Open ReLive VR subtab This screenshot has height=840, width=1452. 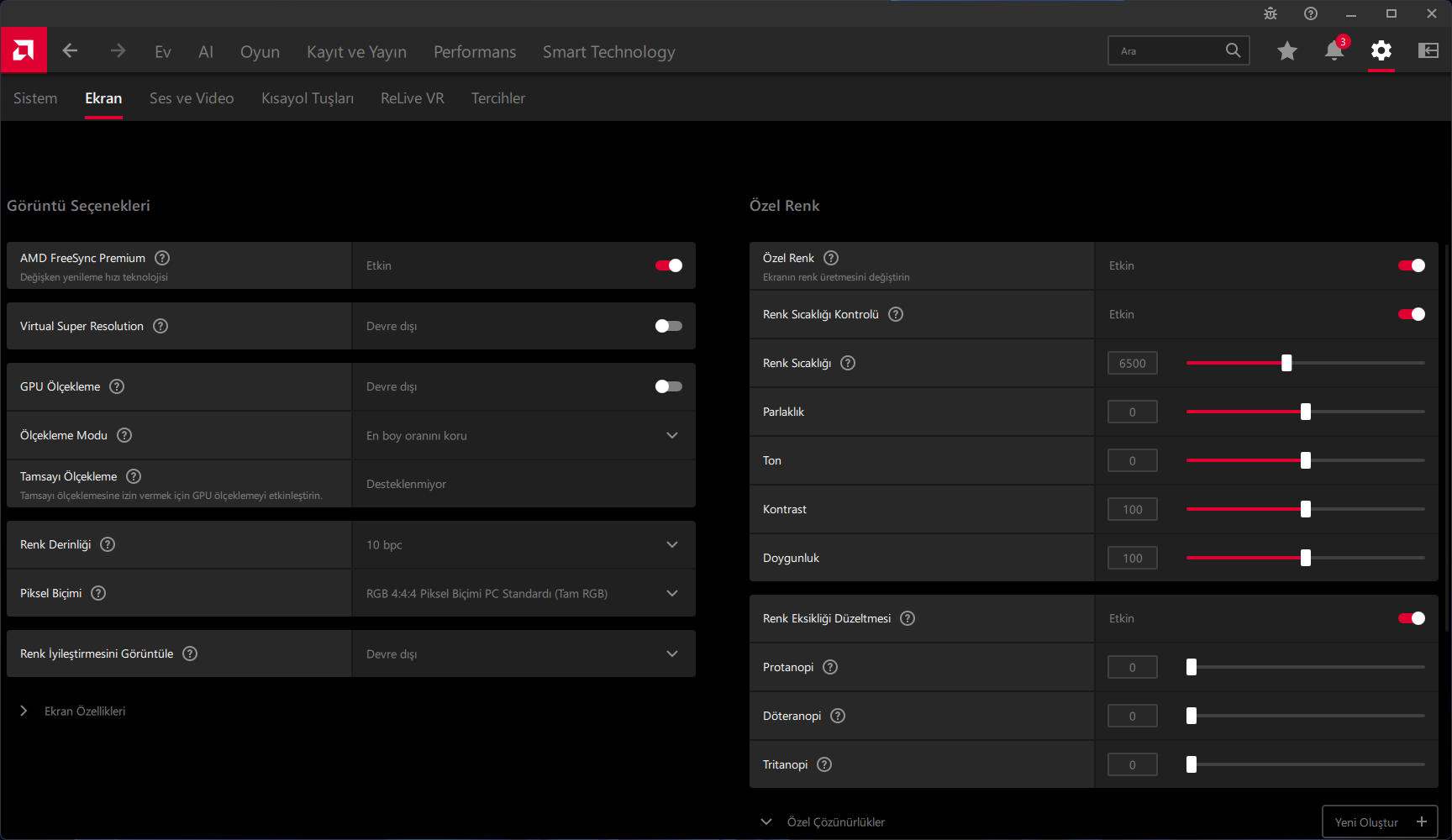coord(413,98)
